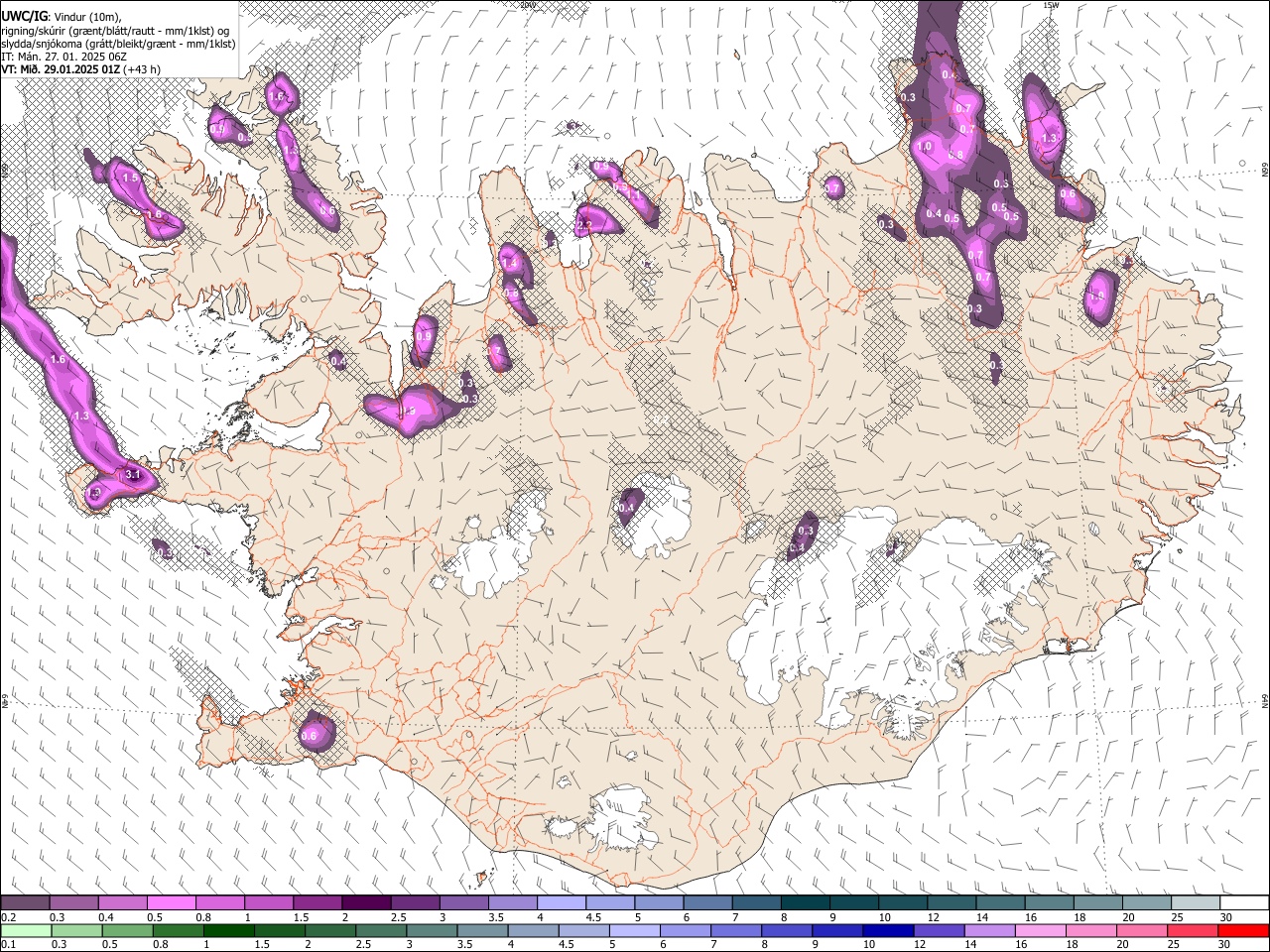1270x952 pixels.
Task: Pick lower legend swatch between 10 and 12
Action: click(x=888, y=930)
